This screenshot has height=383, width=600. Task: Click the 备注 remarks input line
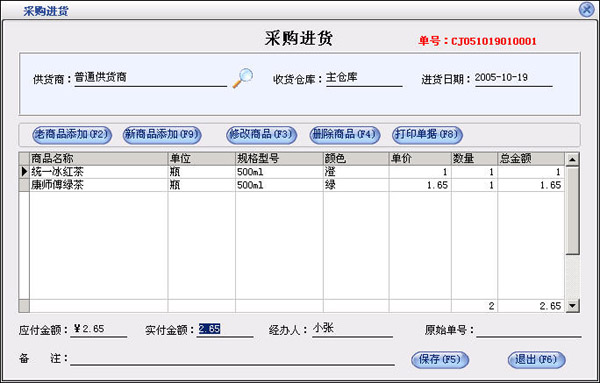232,359
